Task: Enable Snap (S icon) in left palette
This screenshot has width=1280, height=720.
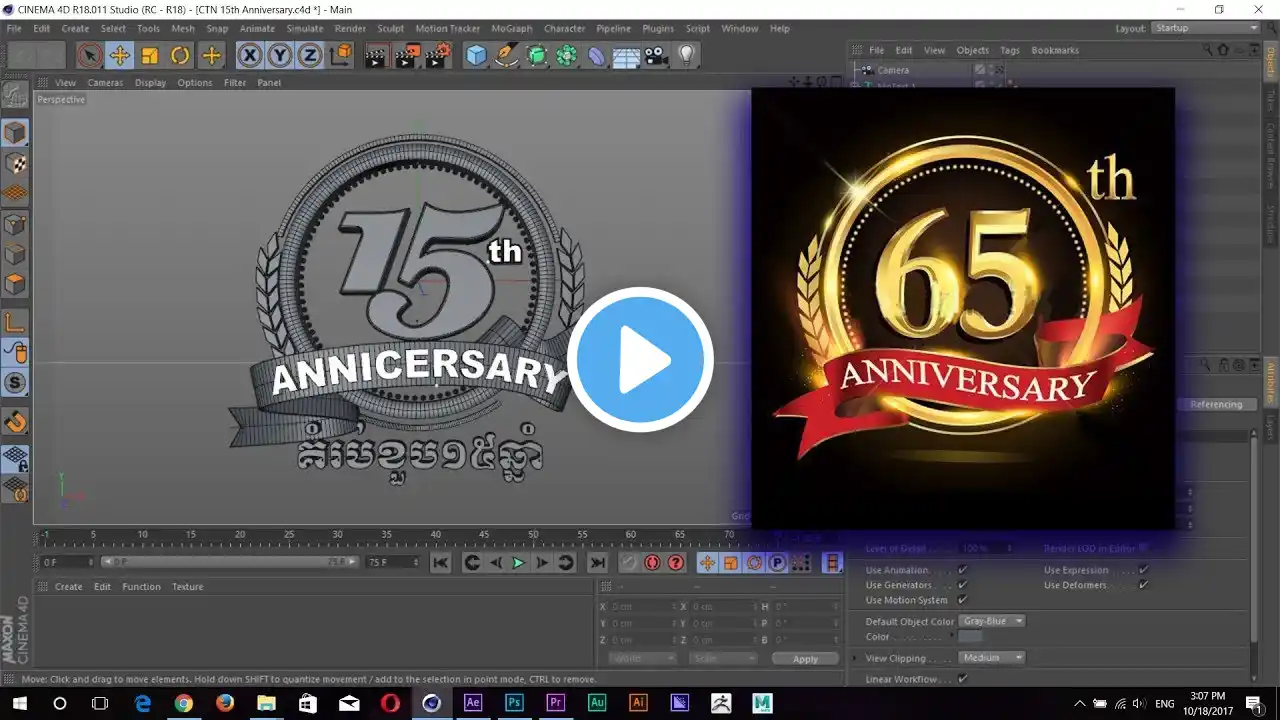Action: pyautogui.click(x=15, y=382)
